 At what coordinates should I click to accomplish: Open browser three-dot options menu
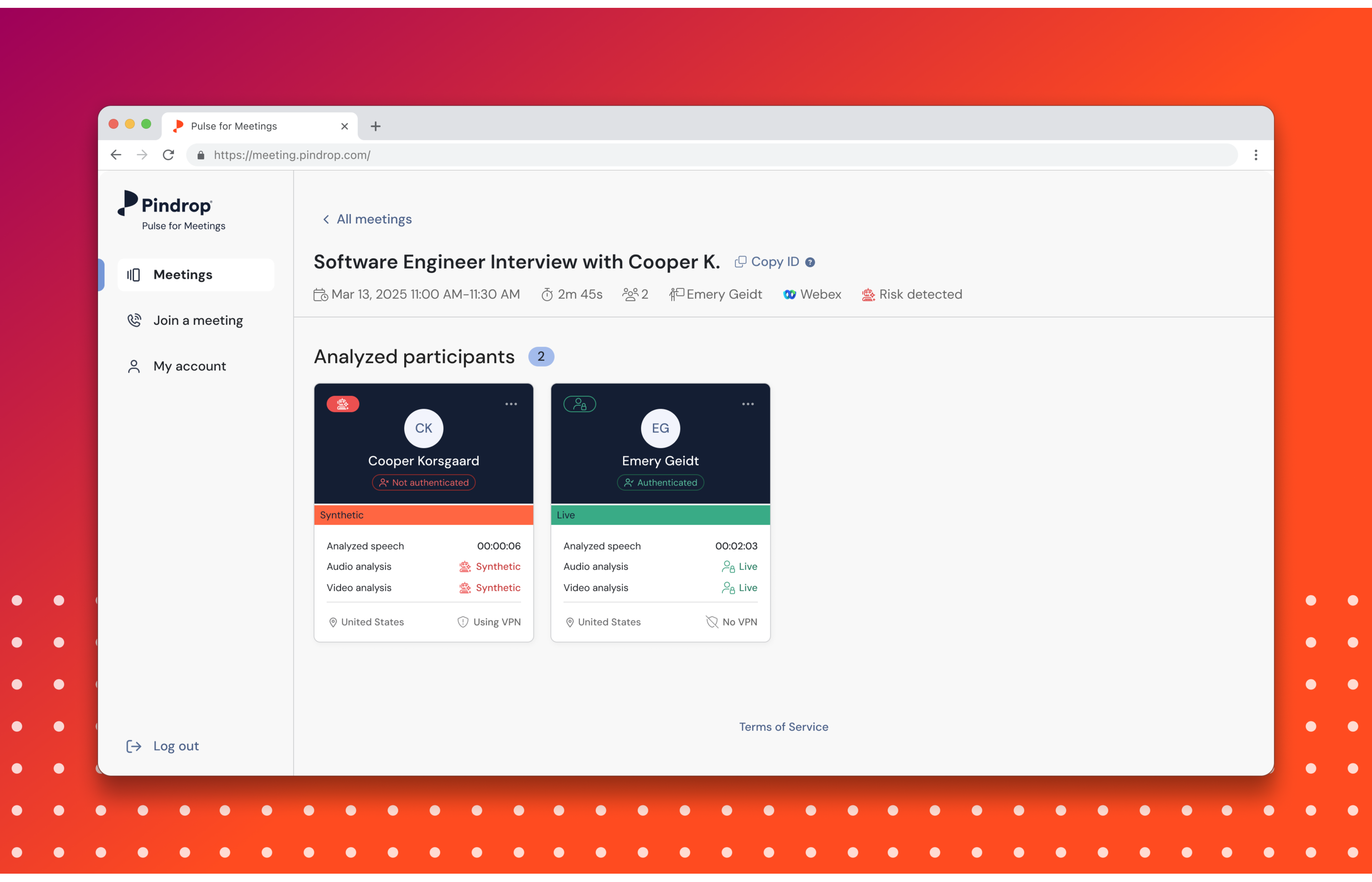click(x=1255, y=155)
